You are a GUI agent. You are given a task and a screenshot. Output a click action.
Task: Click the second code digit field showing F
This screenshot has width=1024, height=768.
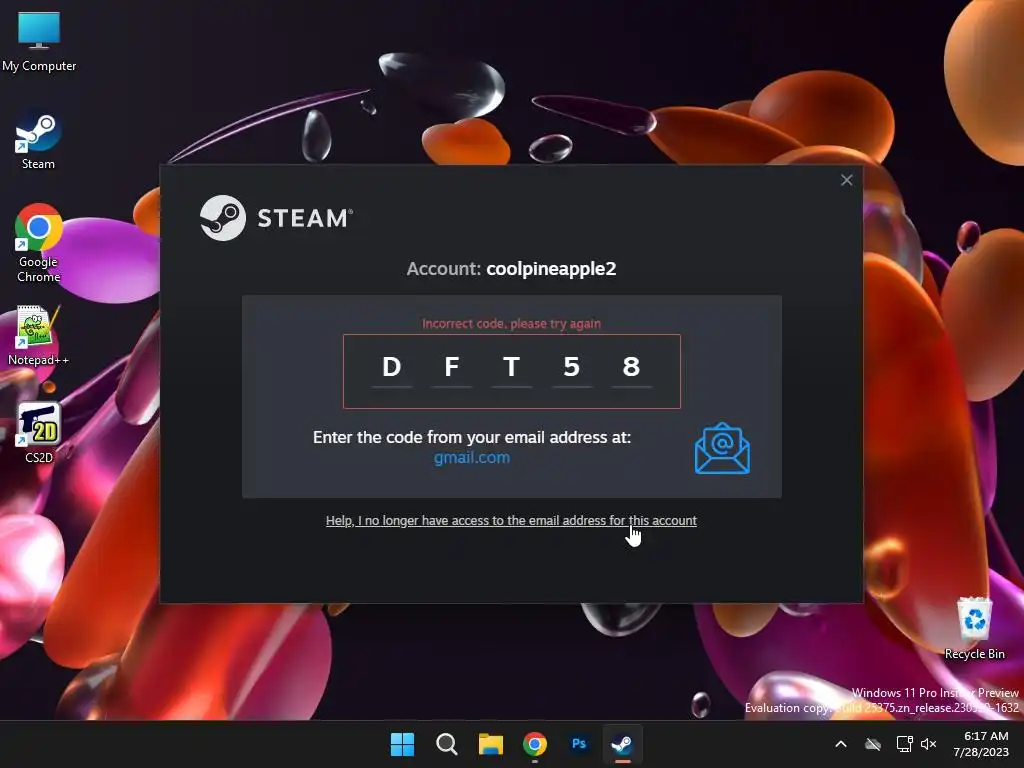(x=452, y=368)
